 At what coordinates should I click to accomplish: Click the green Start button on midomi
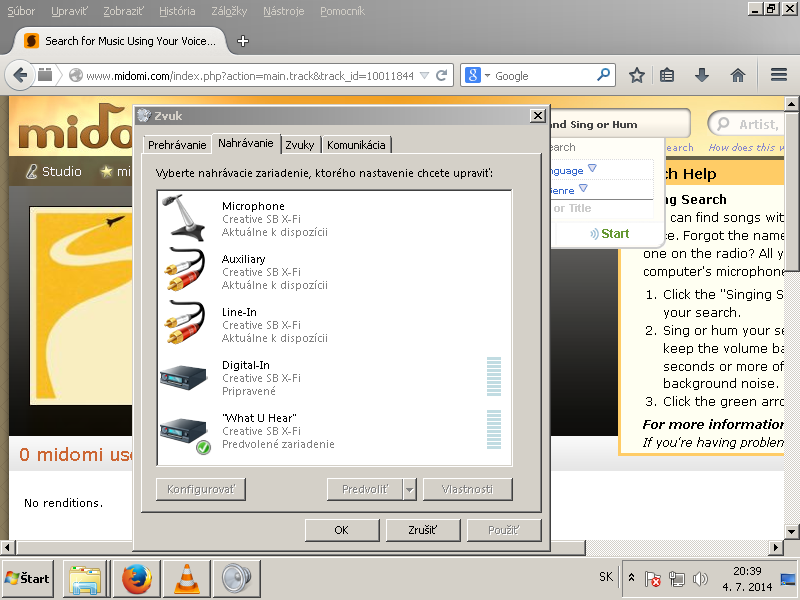point(610,234)
